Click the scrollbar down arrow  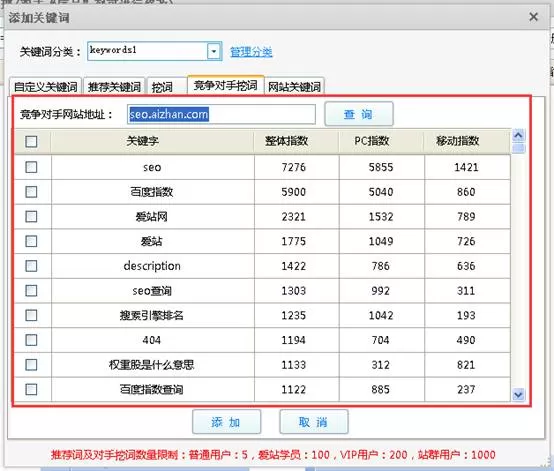coord(518,394)
